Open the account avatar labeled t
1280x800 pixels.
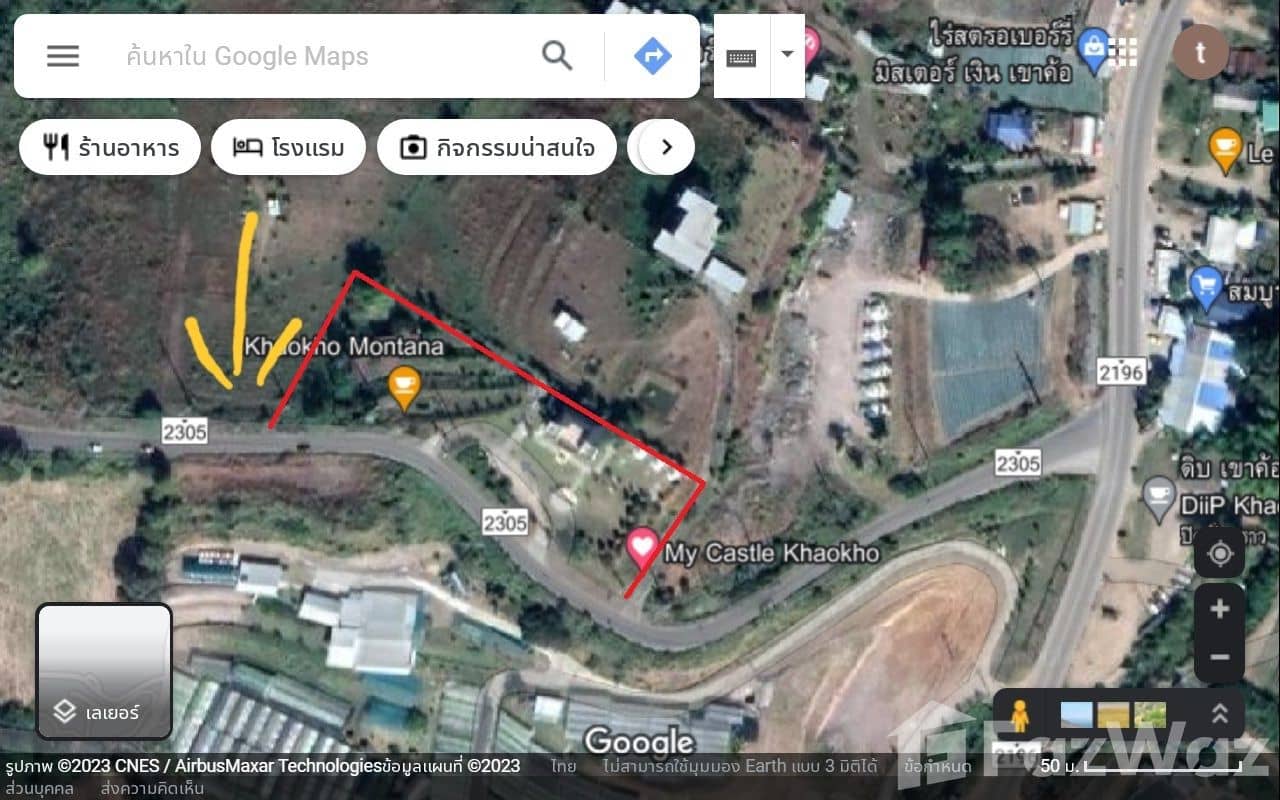click(x=1201, y=52)
